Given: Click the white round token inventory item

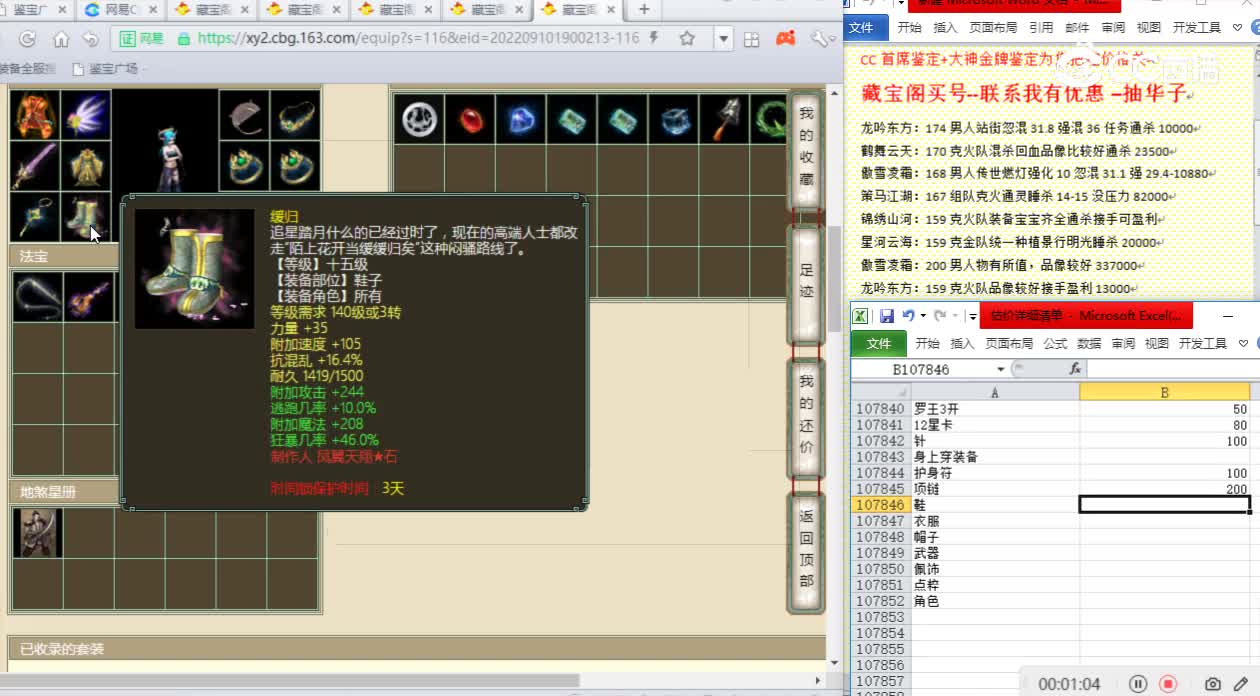Looking at the screenshot, I should 420,120.
